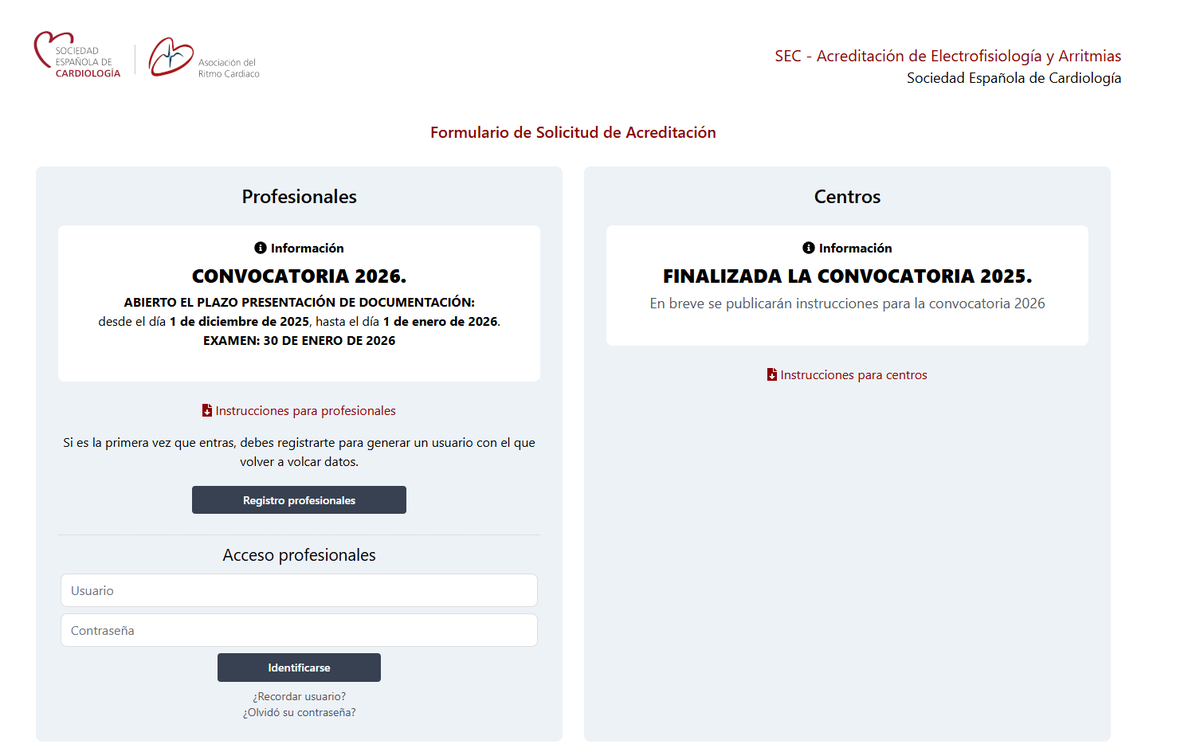
Task: Open Instrucciones para profesionales link
Action: (x=305, y=411)
